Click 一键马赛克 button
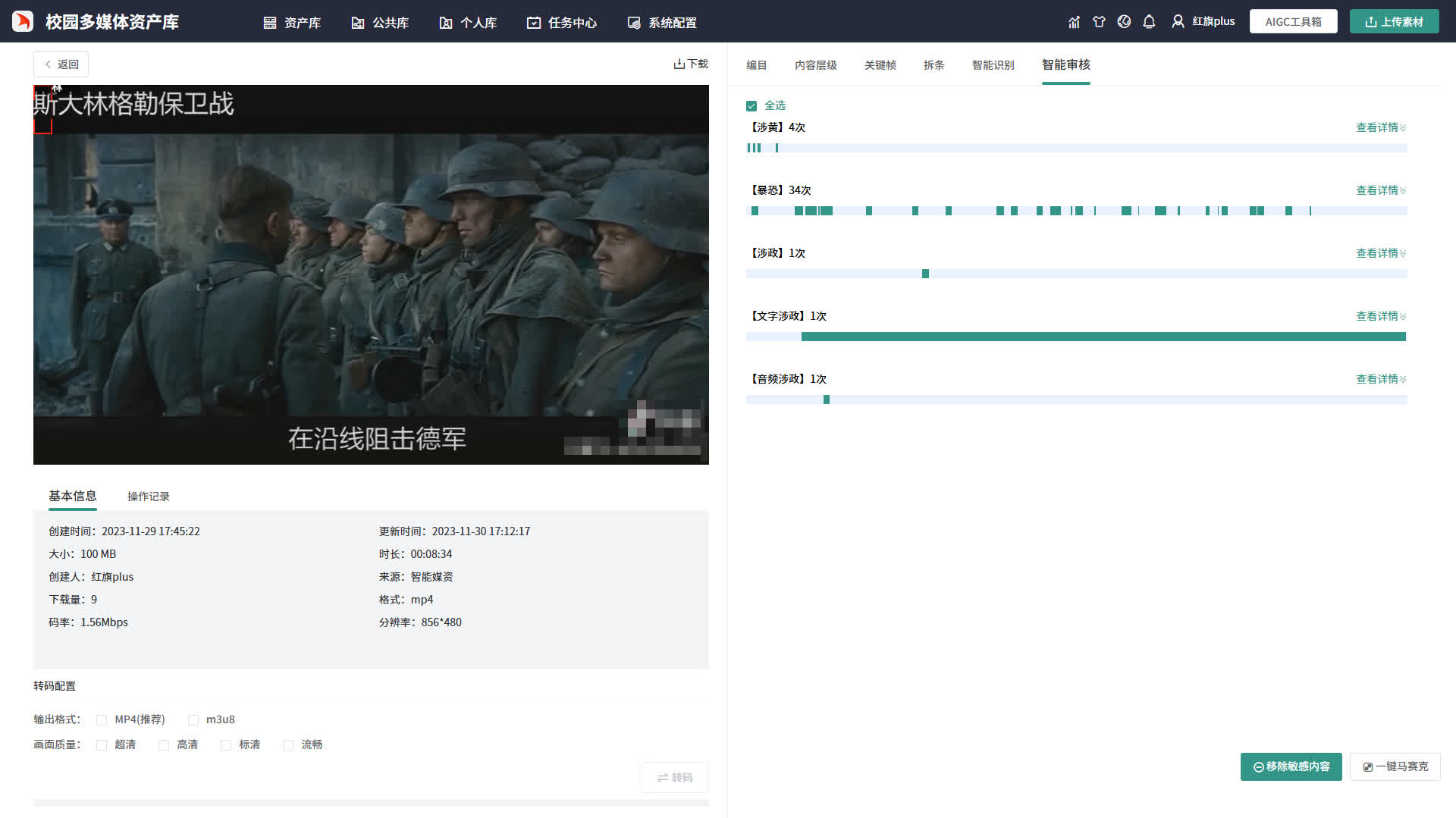 (1395, 767)
